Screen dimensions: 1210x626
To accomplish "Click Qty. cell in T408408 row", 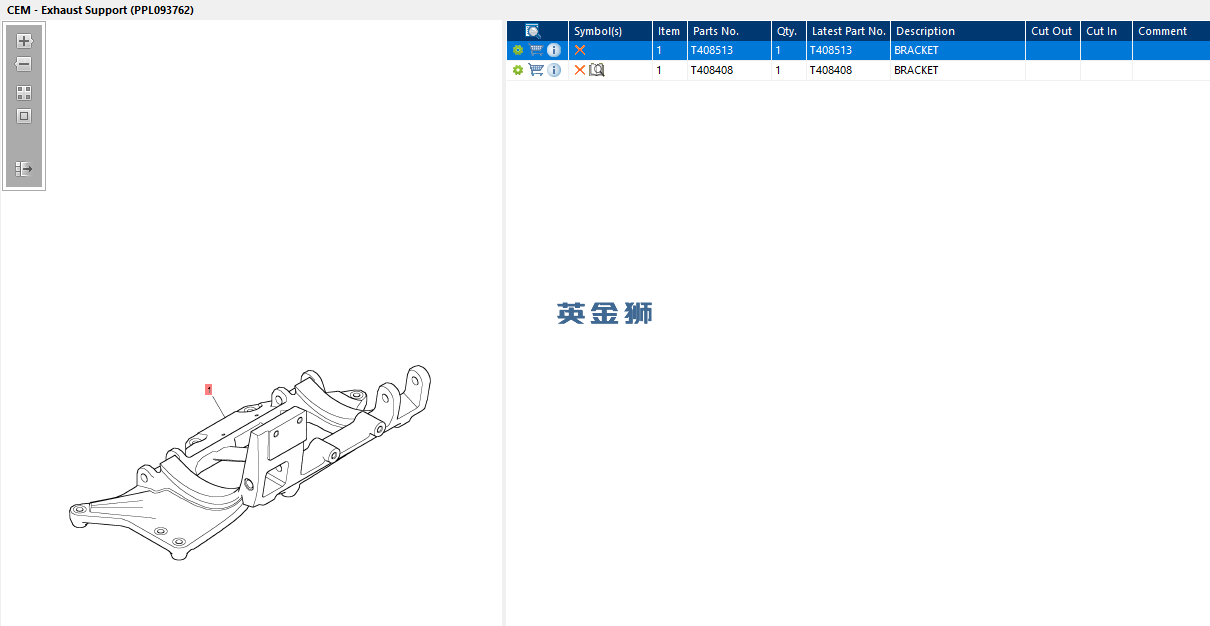I will pyautogui.click(x=788, y=70).
